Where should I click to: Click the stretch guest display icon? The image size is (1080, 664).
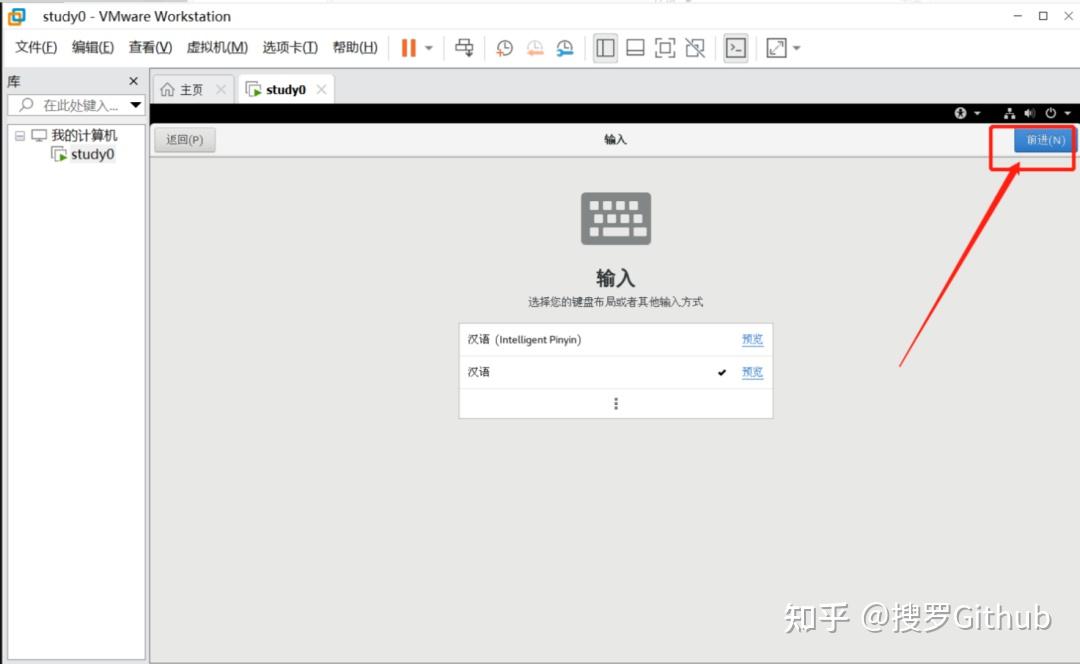pos(776,48)
